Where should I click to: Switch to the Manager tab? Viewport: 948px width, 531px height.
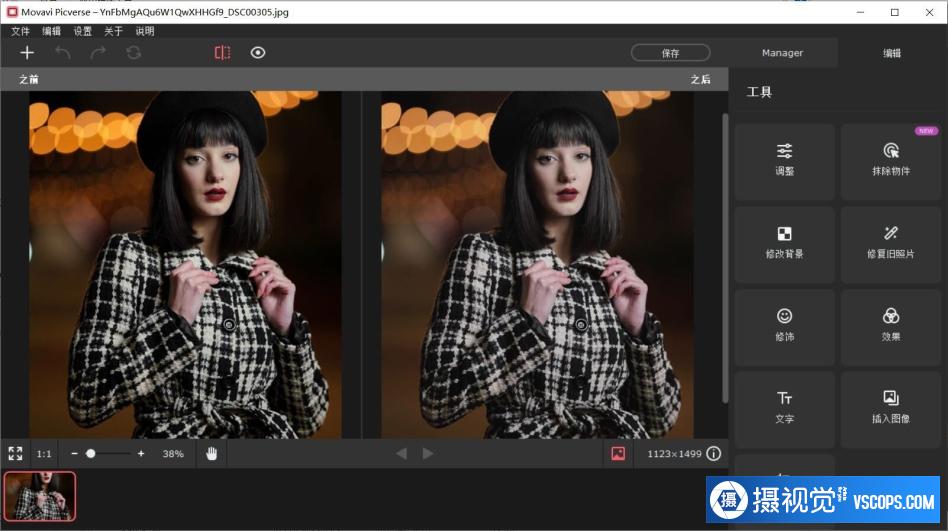pyautogui.click(x=782, y=53)
